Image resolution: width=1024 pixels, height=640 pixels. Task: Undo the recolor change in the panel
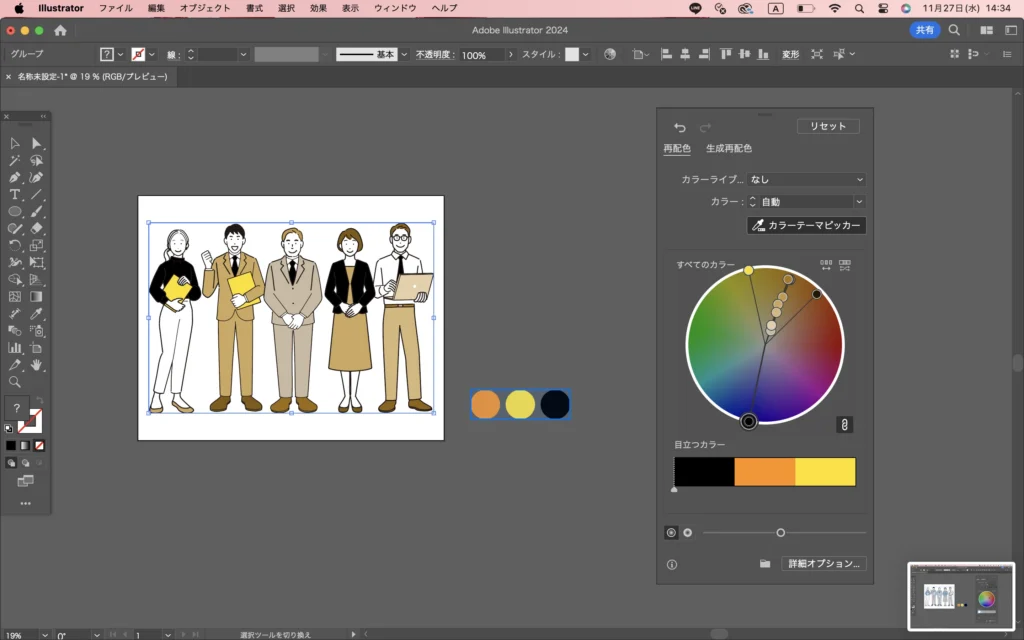click(680, 127)
